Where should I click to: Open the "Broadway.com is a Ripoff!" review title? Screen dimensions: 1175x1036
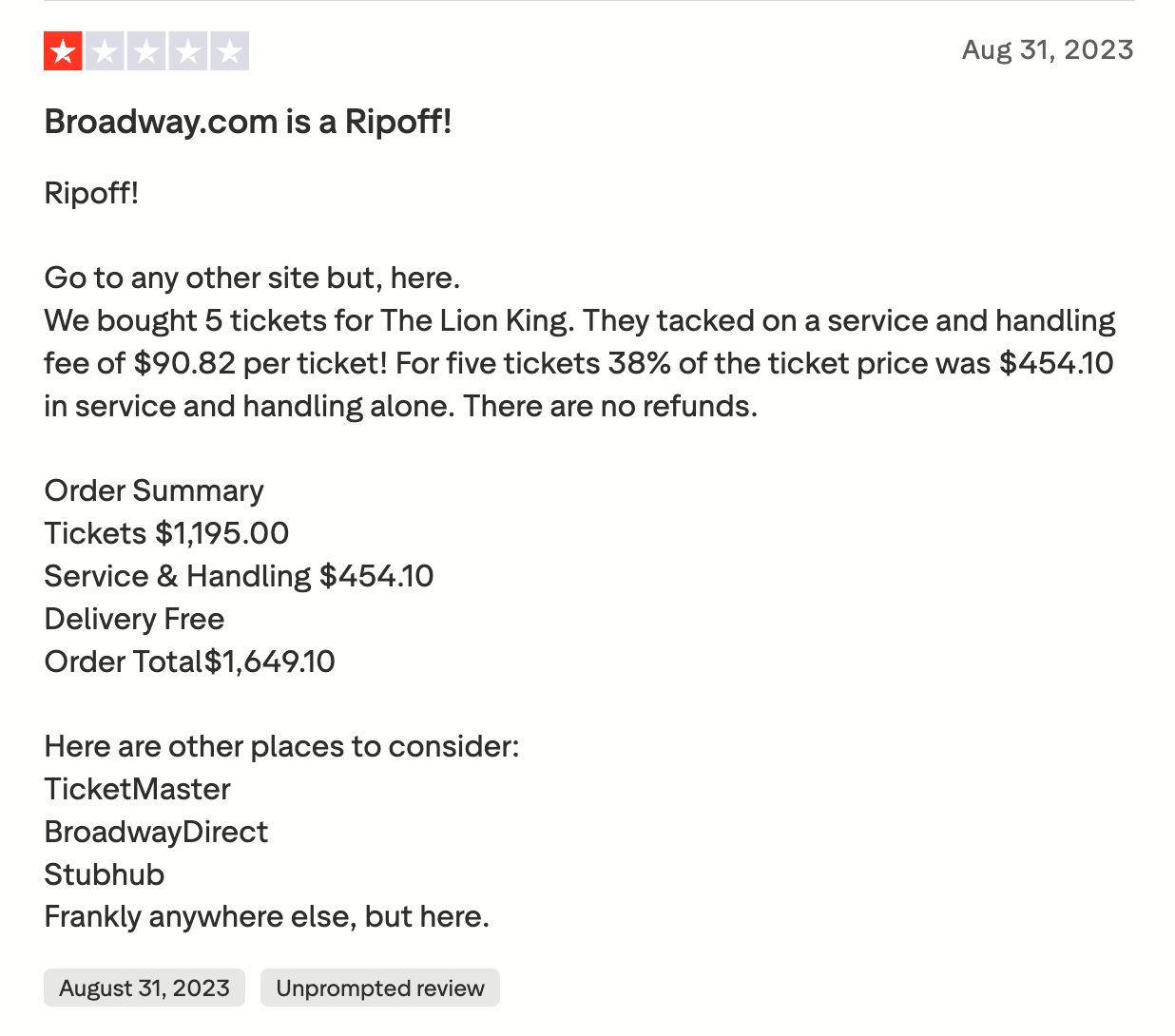[x=248, y=122]
